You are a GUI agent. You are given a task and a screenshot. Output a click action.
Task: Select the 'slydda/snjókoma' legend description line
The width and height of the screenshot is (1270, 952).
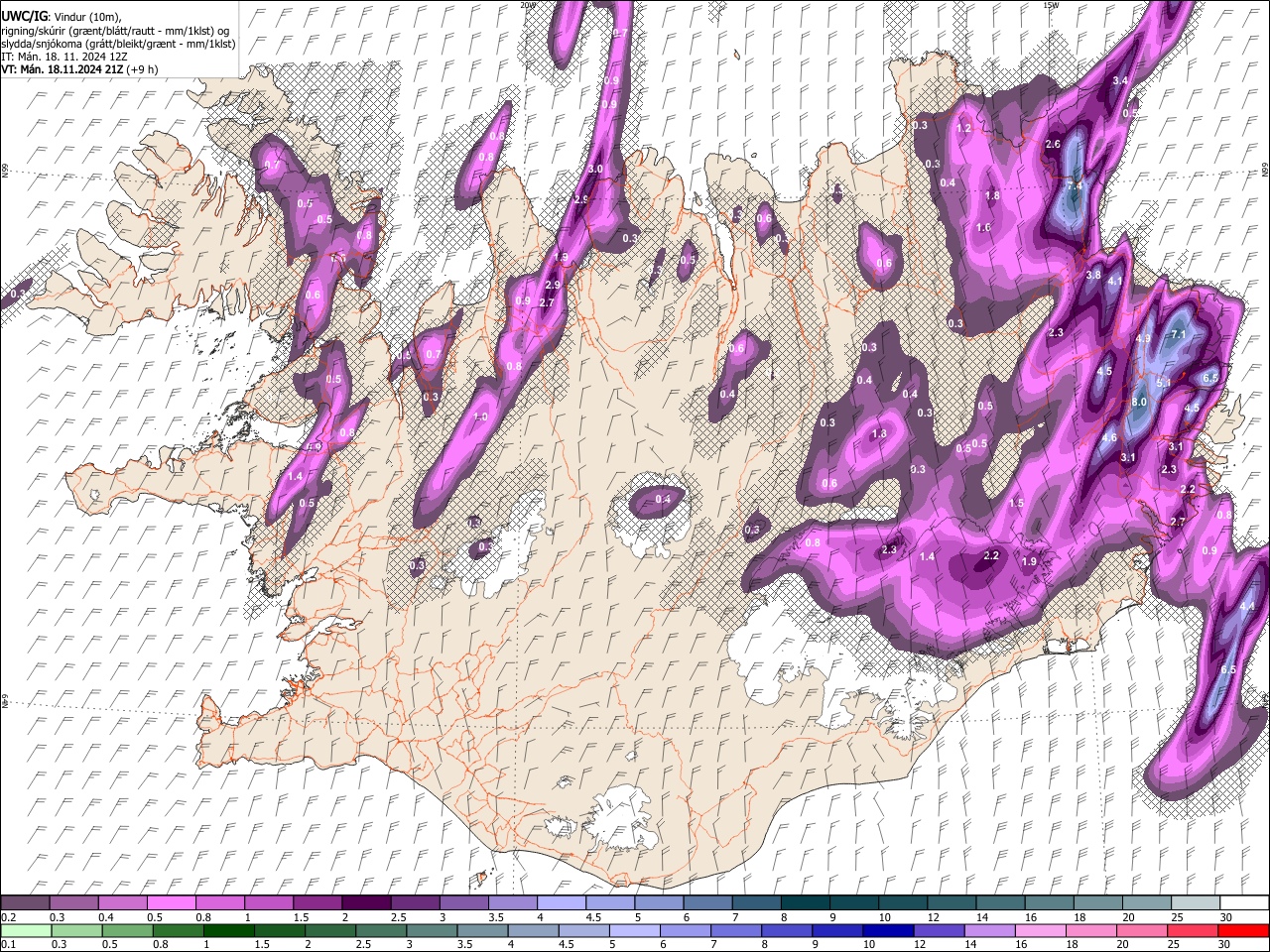118,44
